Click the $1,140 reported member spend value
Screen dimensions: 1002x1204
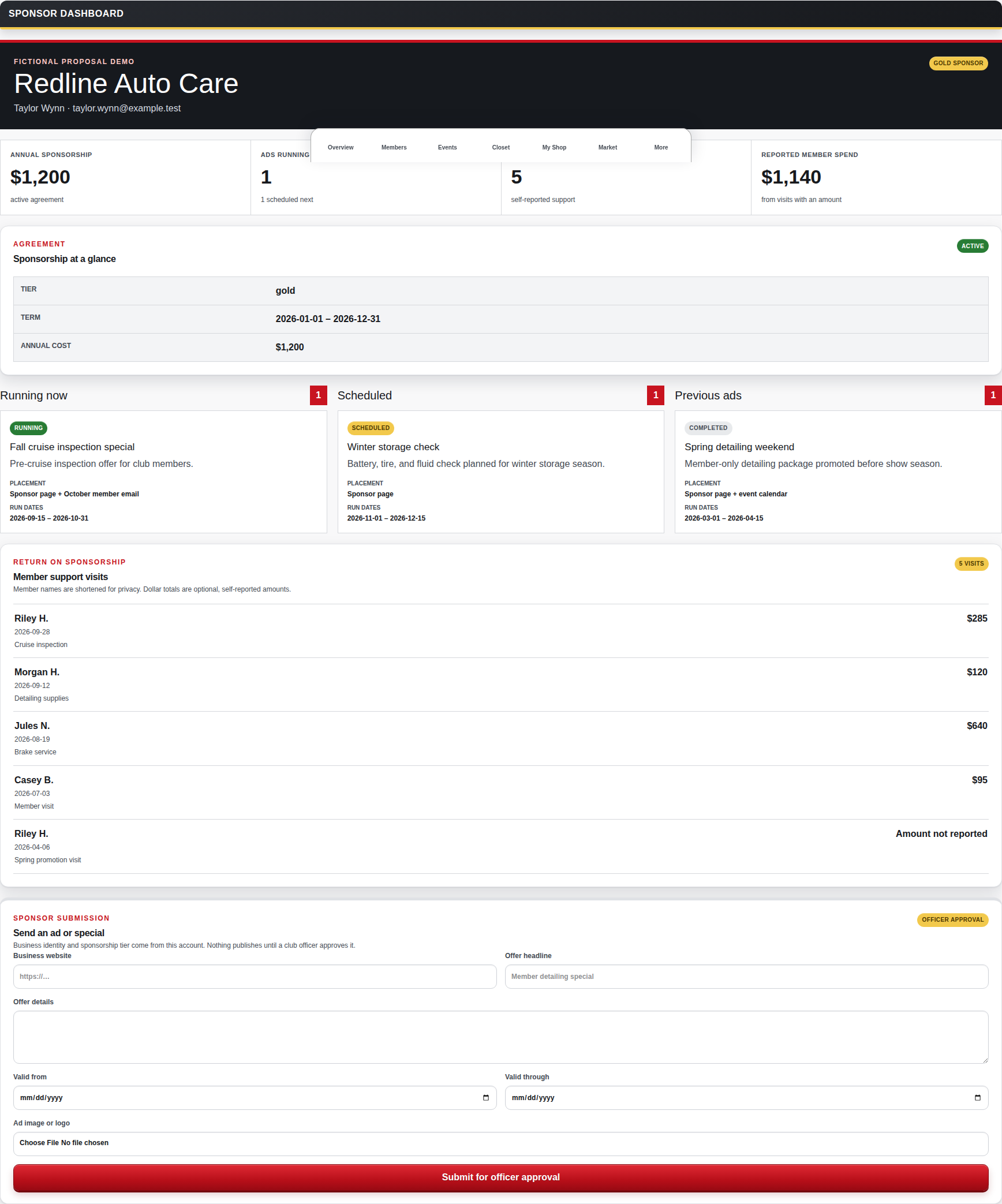click(x=791, y=177)
